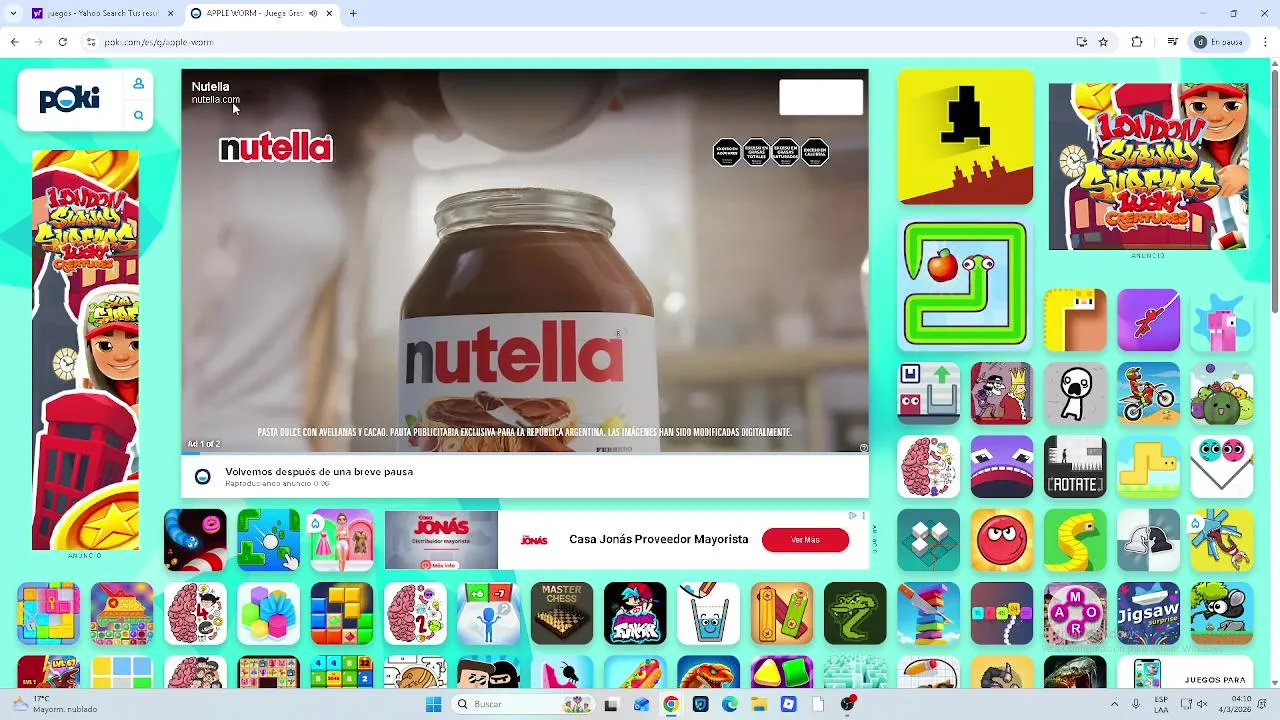Viewport: 1280px width, 720px height.
Task: Open the Poki home logo
Action: coord(70,99)
